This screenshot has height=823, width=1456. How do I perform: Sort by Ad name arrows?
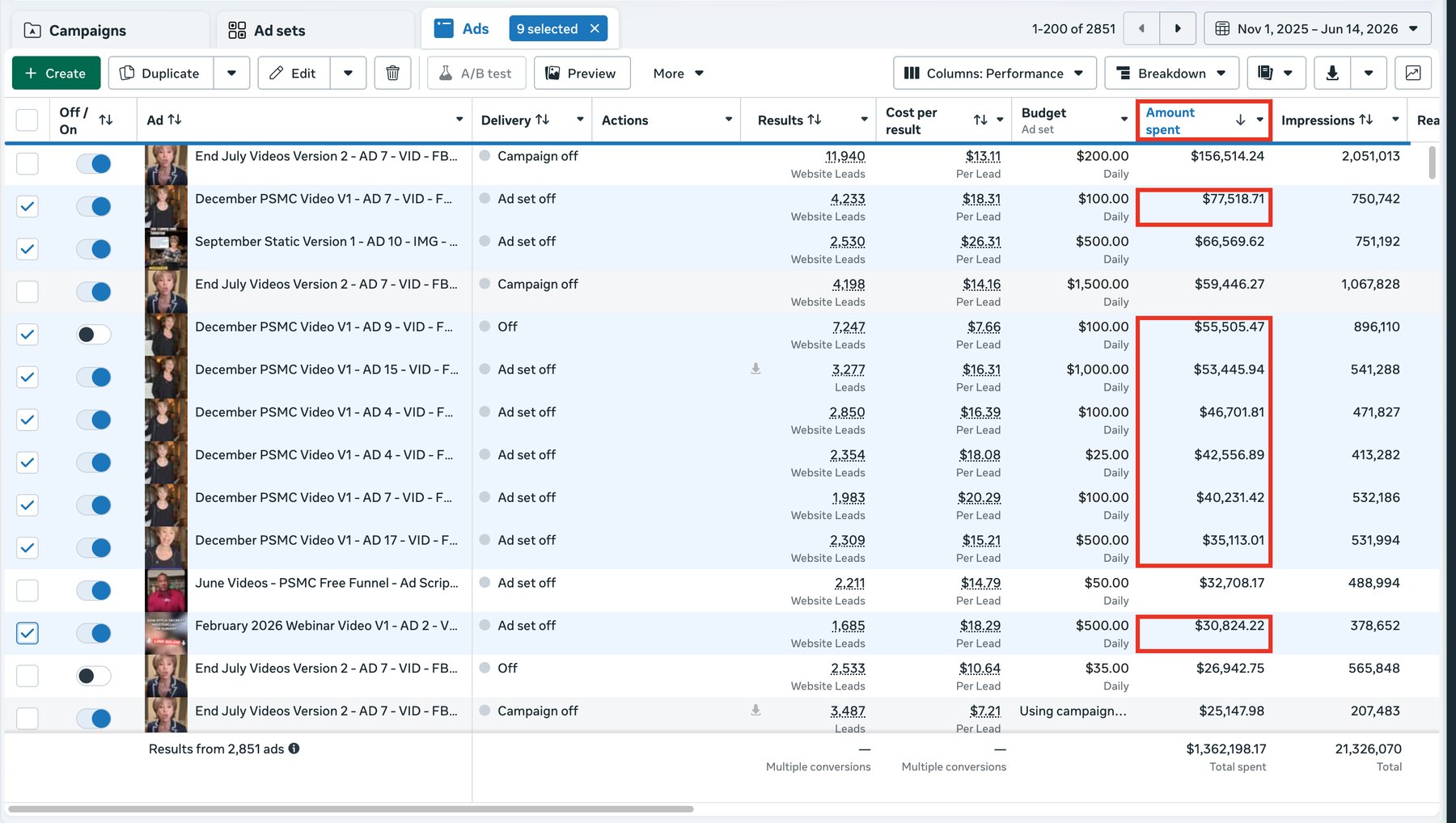tap(175, 120)
